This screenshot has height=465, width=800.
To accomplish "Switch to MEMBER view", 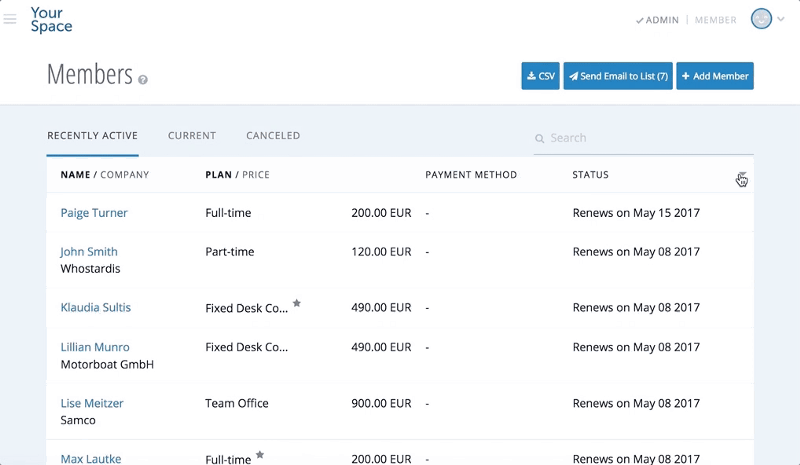I will click(x=715, y=20).
